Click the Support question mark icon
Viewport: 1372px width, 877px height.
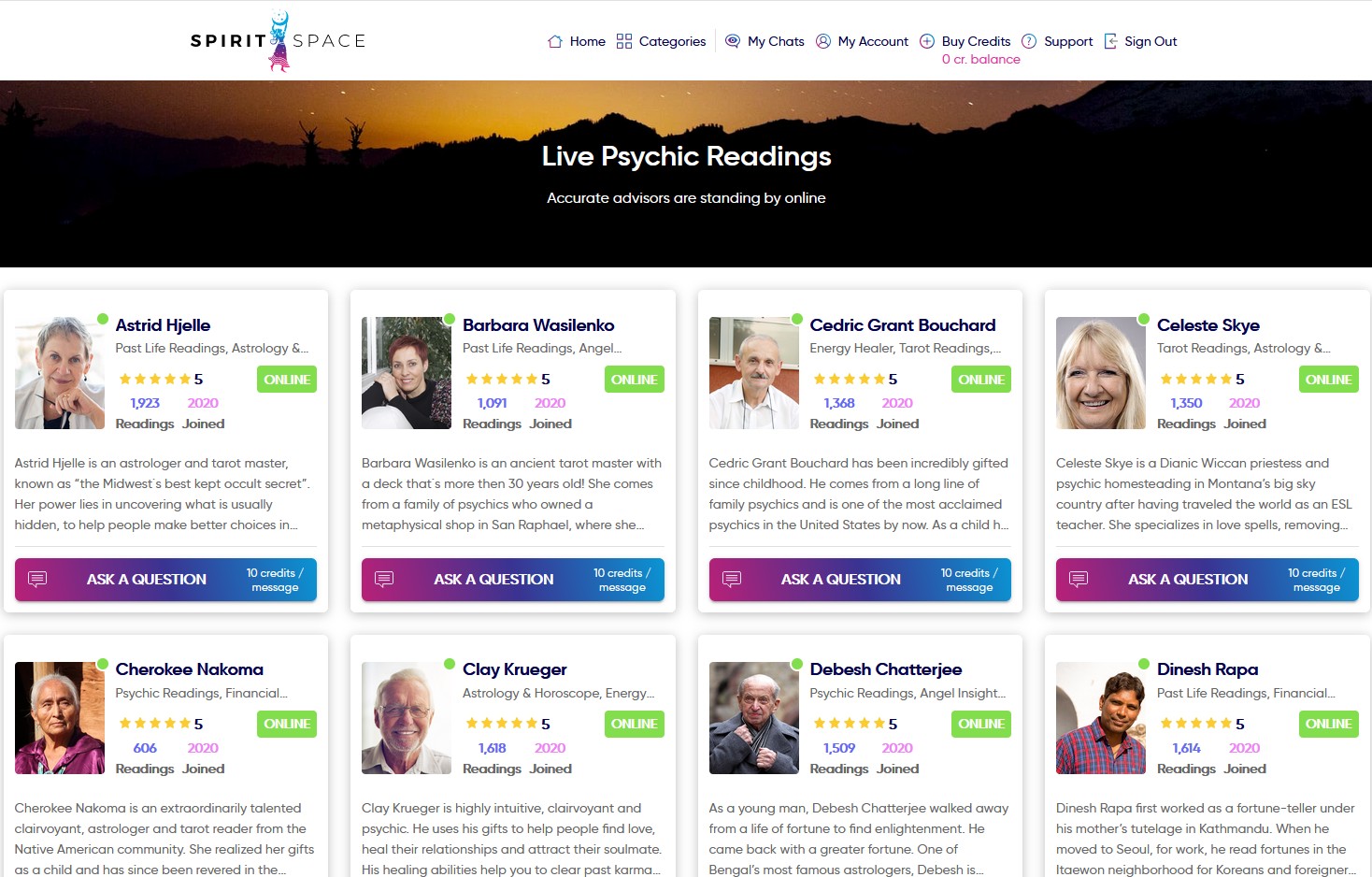click(1029, 41)
